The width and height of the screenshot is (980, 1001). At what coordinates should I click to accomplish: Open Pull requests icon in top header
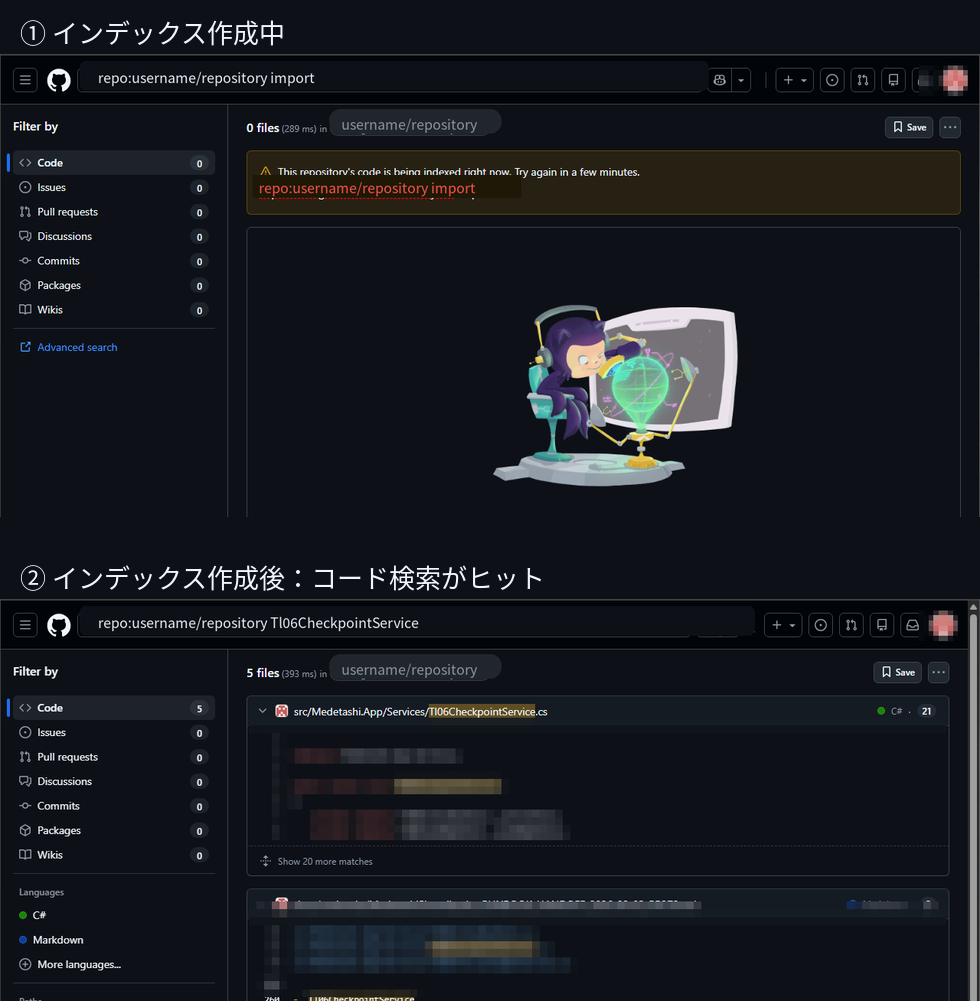coord(863,80)
